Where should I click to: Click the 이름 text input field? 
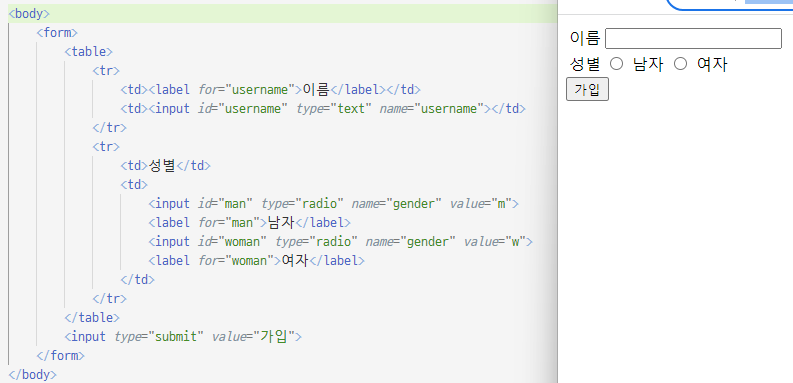coord(693,38)
